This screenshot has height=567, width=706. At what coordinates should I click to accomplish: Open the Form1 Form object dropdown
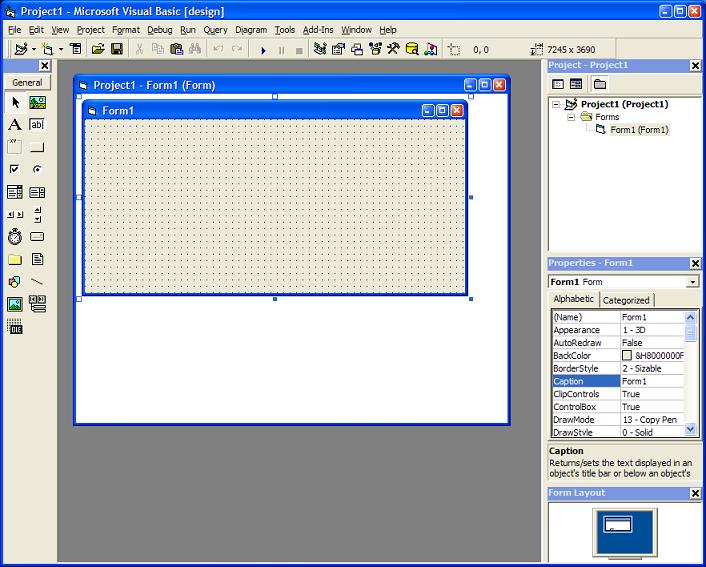[692, 282]
